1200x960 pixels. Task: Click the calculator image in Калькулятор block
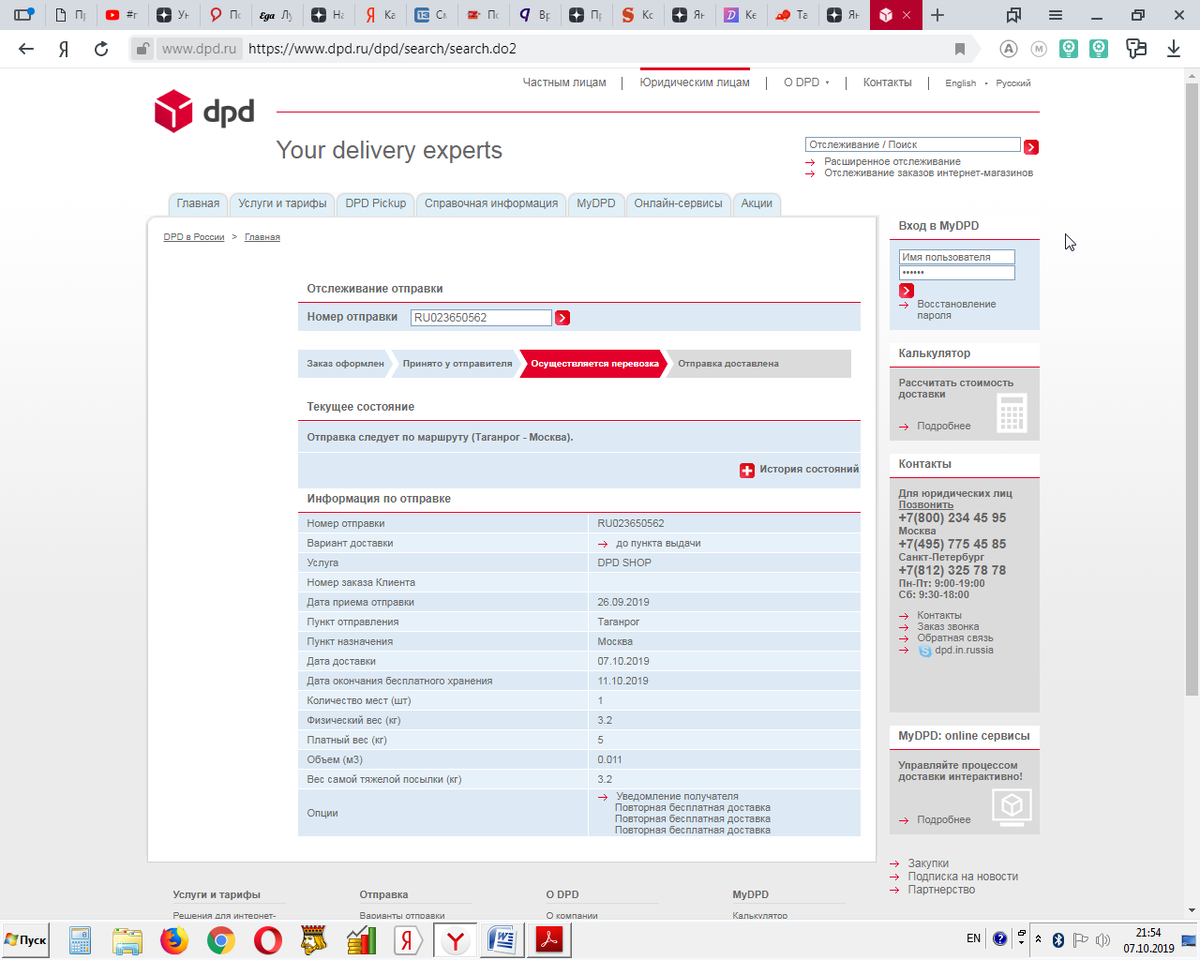click(x=1012, y=413)
